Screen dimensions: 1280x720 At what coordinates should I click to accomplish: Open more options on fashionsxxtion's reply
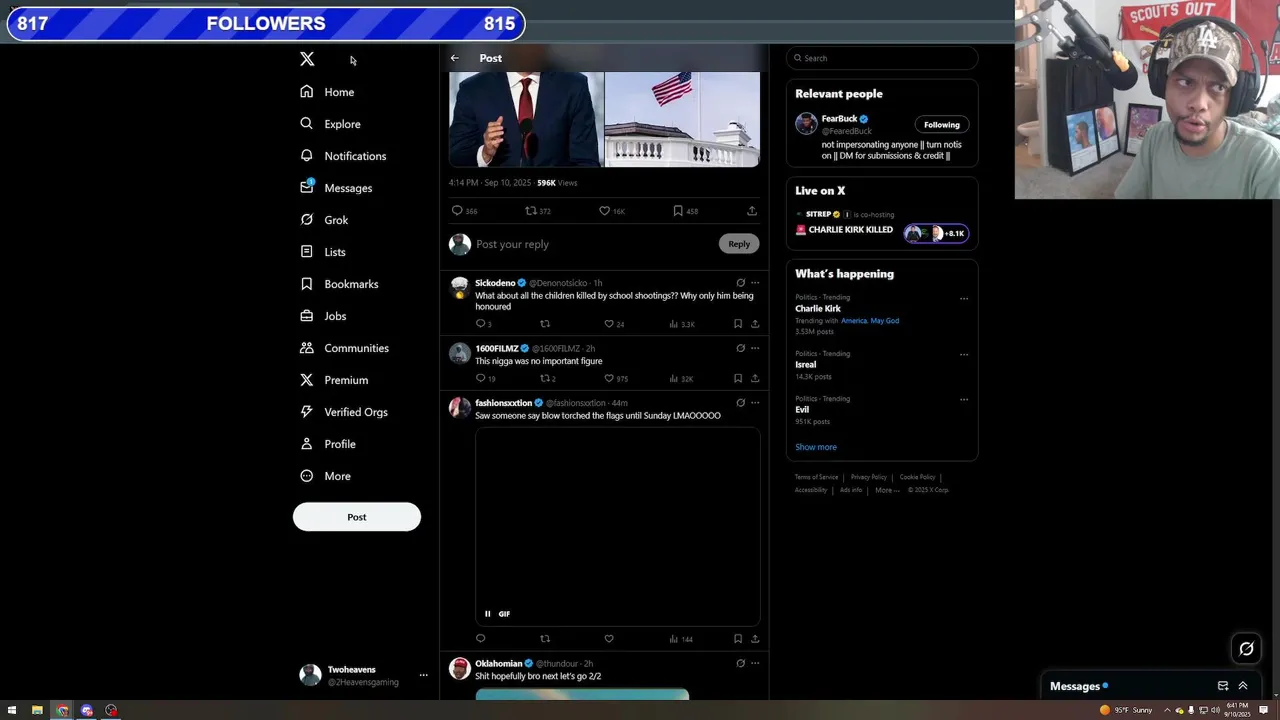coord(755,403)
